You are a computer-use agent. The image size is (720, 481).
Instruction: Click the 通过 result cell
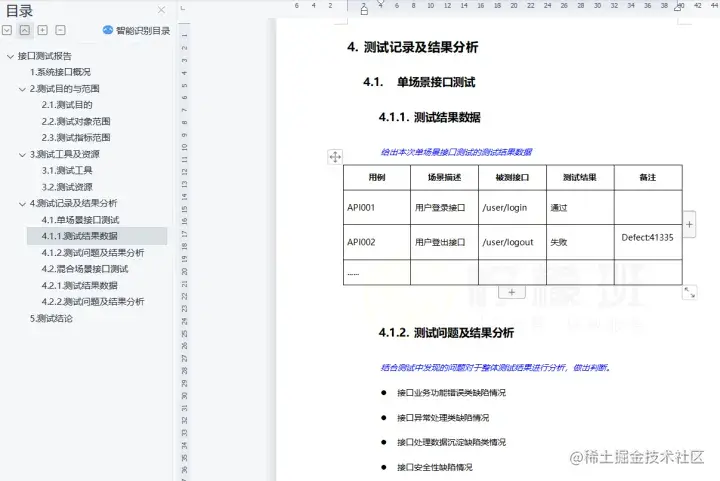pos(580,207)
